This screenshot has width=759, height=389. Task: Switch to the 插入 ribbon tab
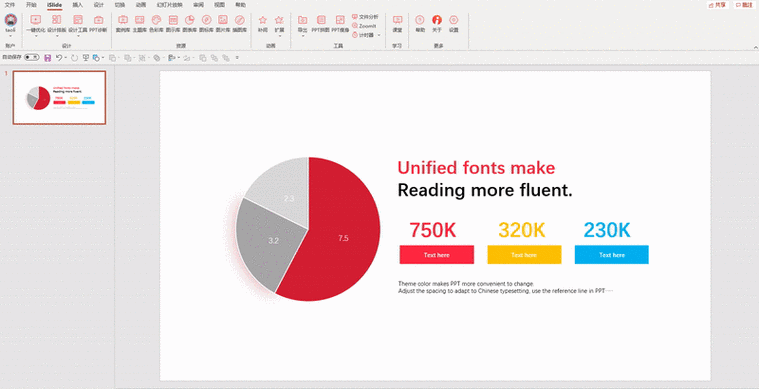pyautogui.click(x=77, y=5)
